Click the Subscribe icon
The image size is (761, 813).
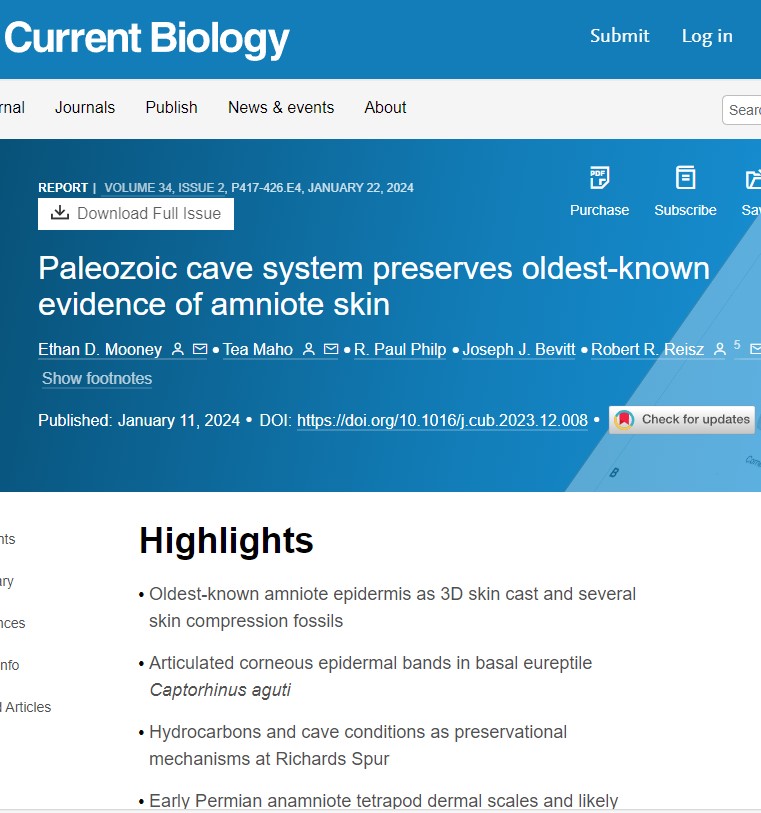tap(685, 179)
